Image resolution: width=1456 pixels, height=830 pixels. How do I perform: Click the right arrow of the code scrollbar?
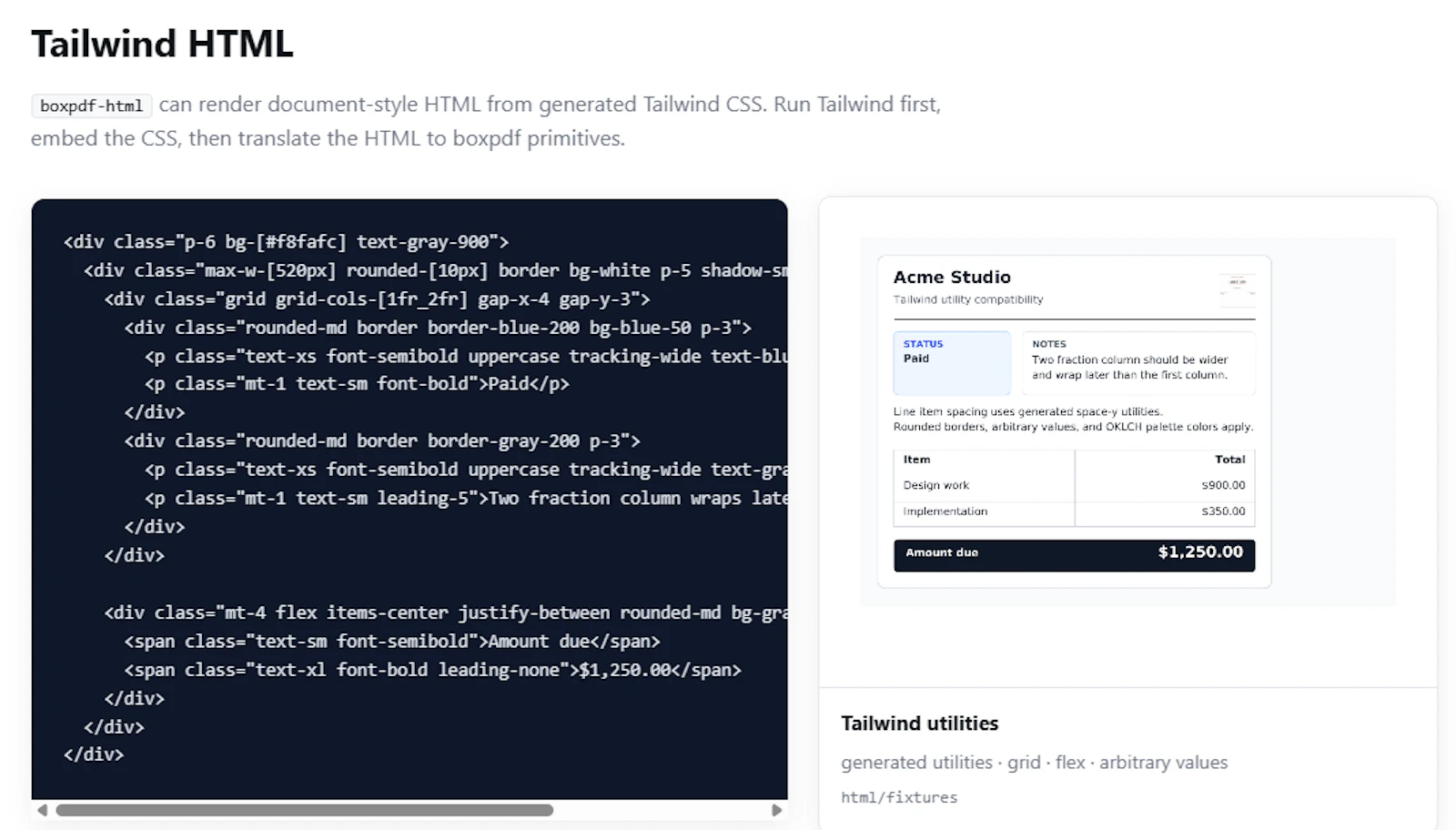coord(776,810)
